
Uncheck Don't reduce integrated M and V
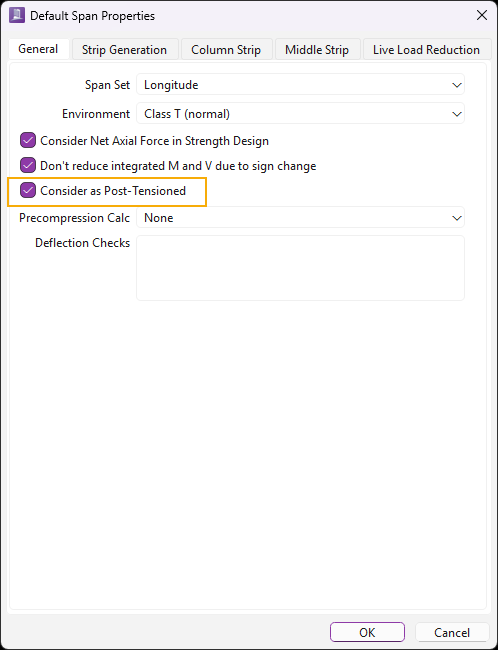pyautogui.click(x=28, y=166)
